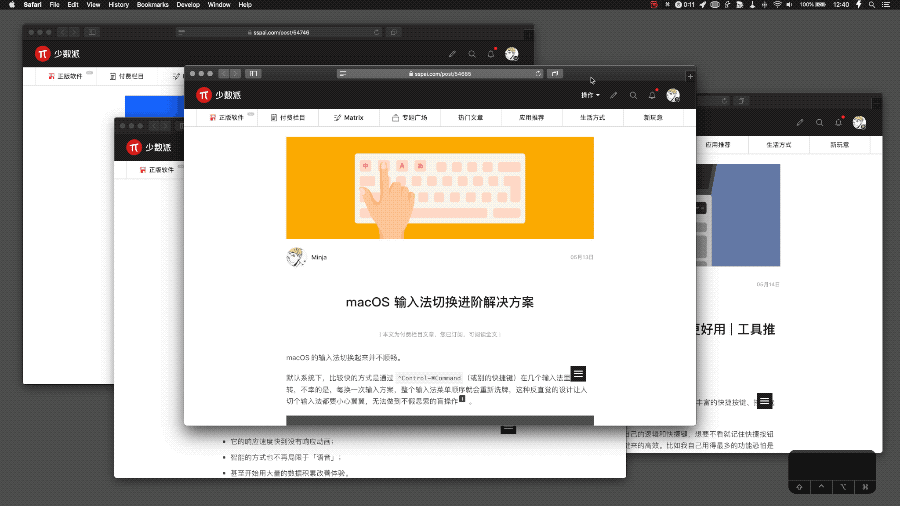Click the pencil icon in the right rear window
Screen dimensions: 900x506
pos(800,122)
